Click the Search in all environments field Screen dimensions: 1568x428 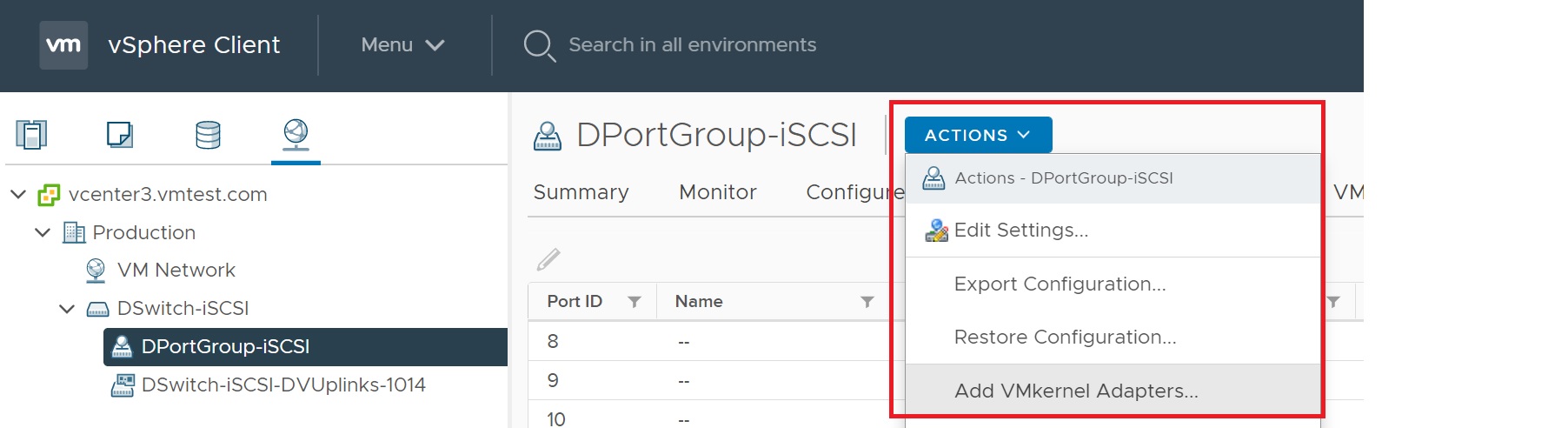pyautogui.click(x=692, y=45)
